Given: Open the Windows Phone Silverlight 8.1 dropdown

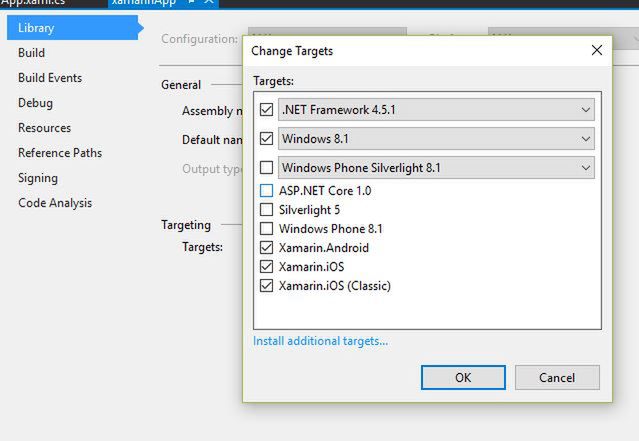Looking at the screenshot, I should click(436, 168).
